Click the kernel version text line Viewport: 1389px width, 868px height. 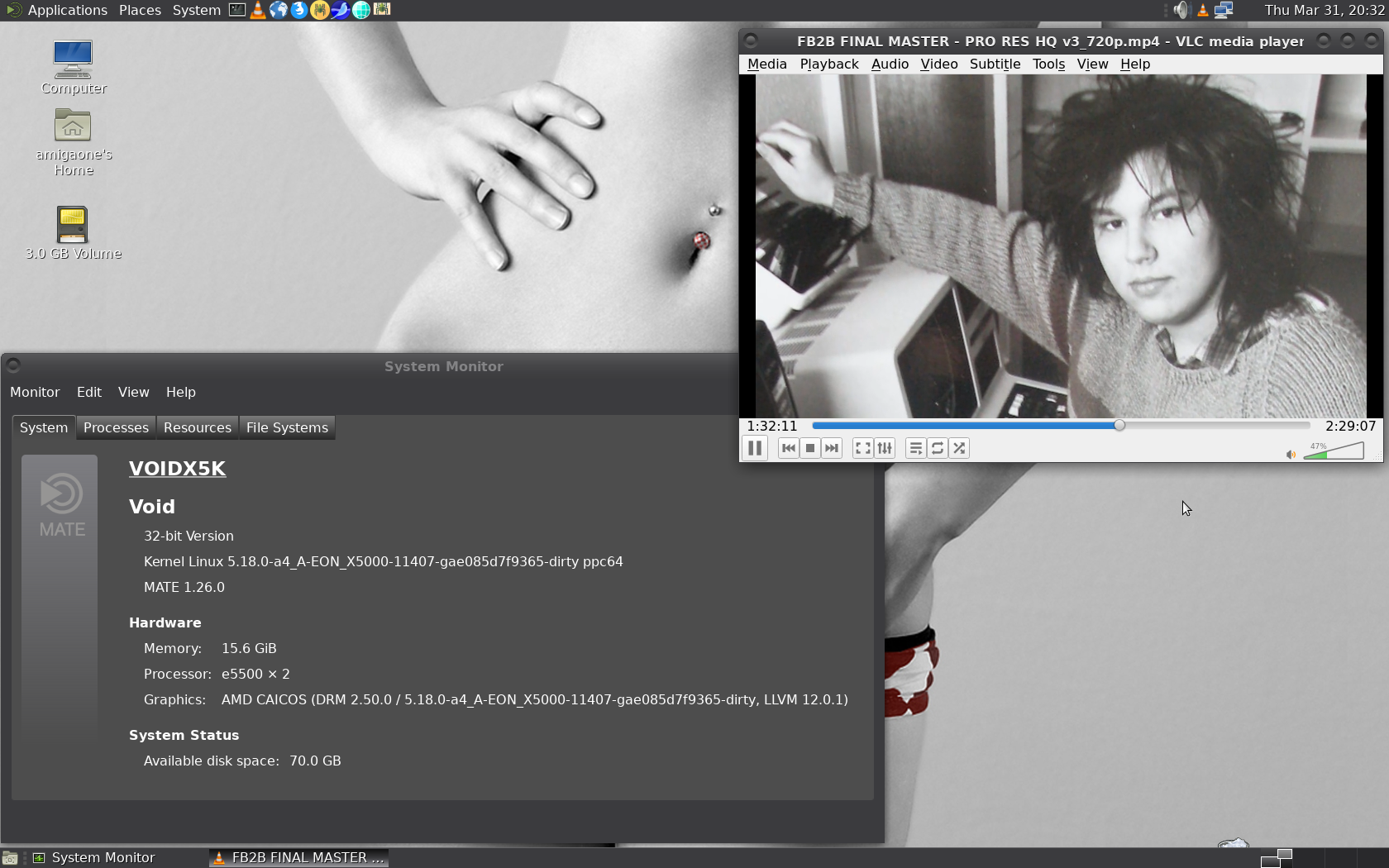click(384, 561)
